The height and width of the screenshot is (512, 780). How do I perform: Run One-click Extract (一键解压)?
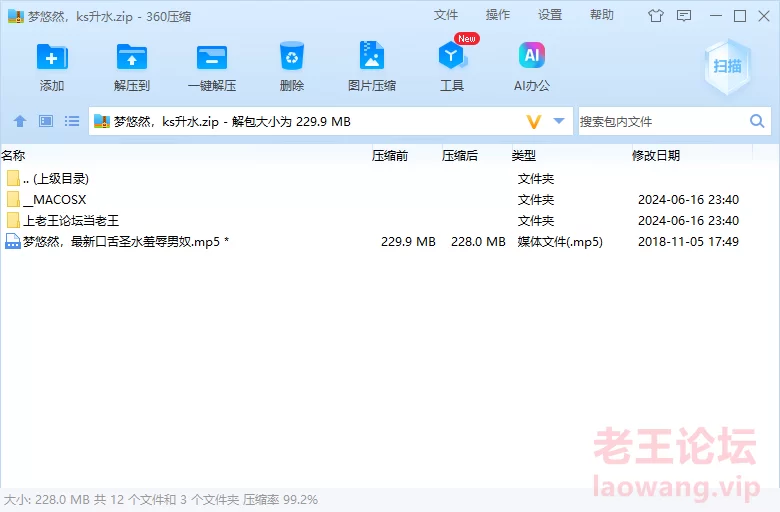pos(212,57)
